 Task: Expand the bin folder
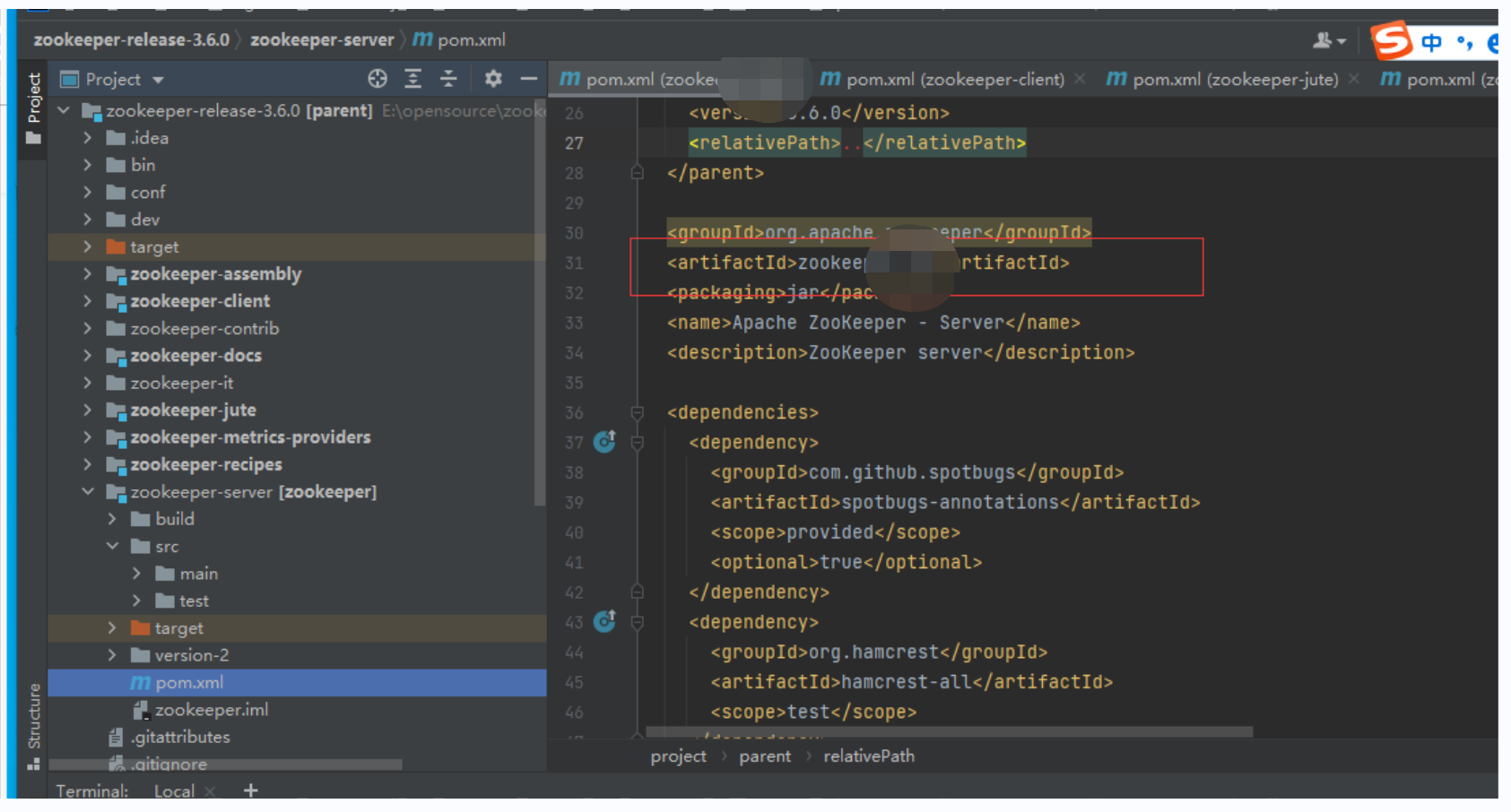coord(87,165)
